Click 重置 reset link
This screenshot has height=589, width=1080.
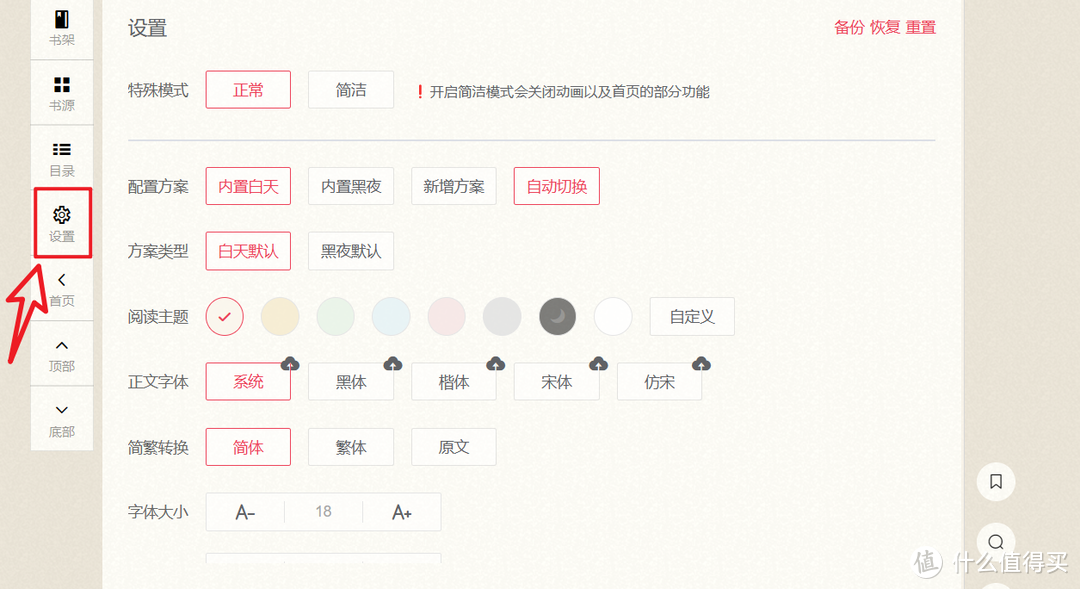point(921,28)
